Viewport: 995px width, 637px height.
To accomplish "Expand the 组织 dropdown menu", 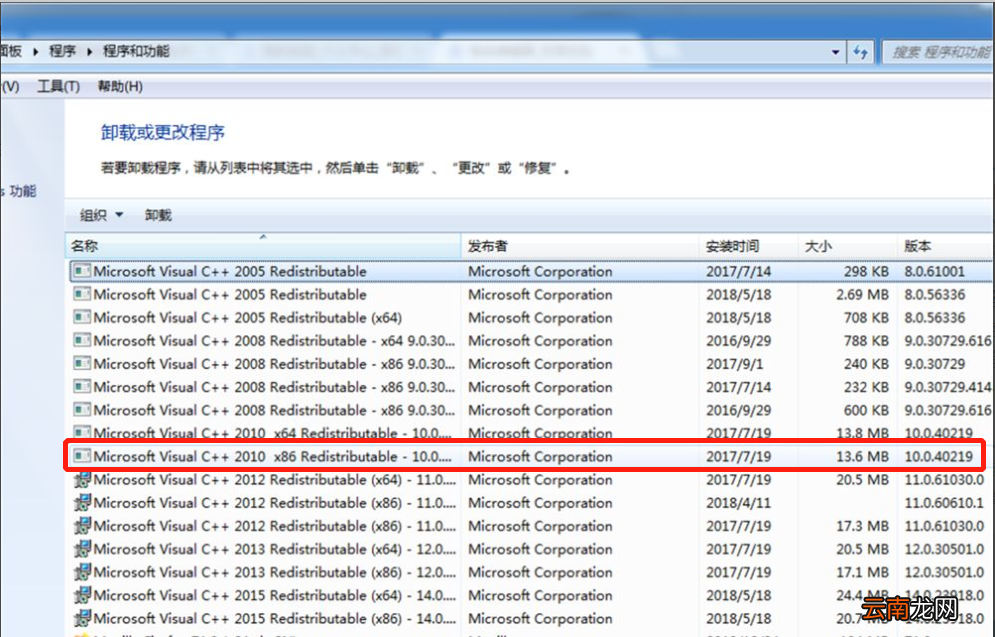I will pyautogui.click(x=119, y=215).
